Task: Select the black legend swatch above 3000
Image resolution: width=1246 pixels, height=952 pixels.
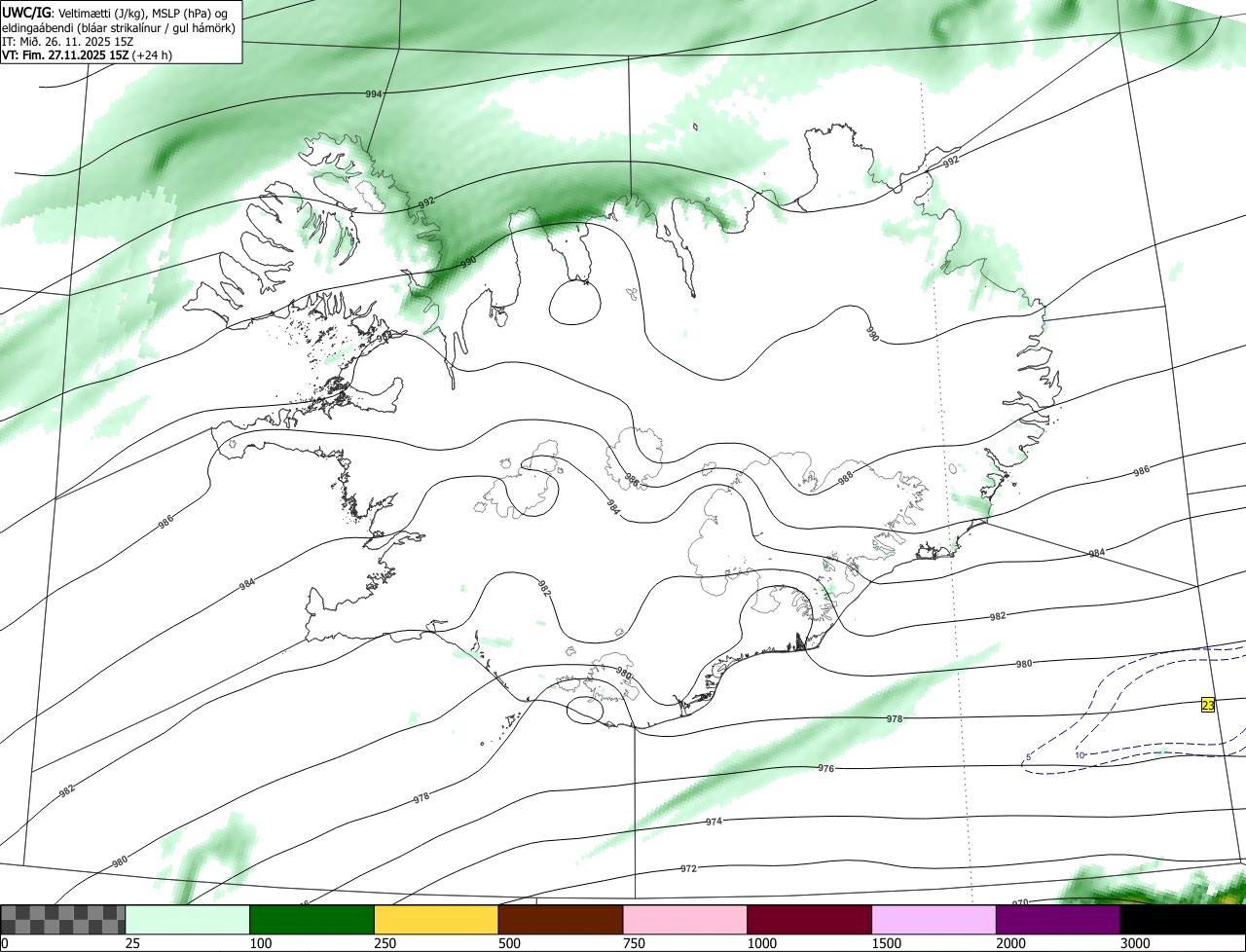Action: click(1183, 920)
